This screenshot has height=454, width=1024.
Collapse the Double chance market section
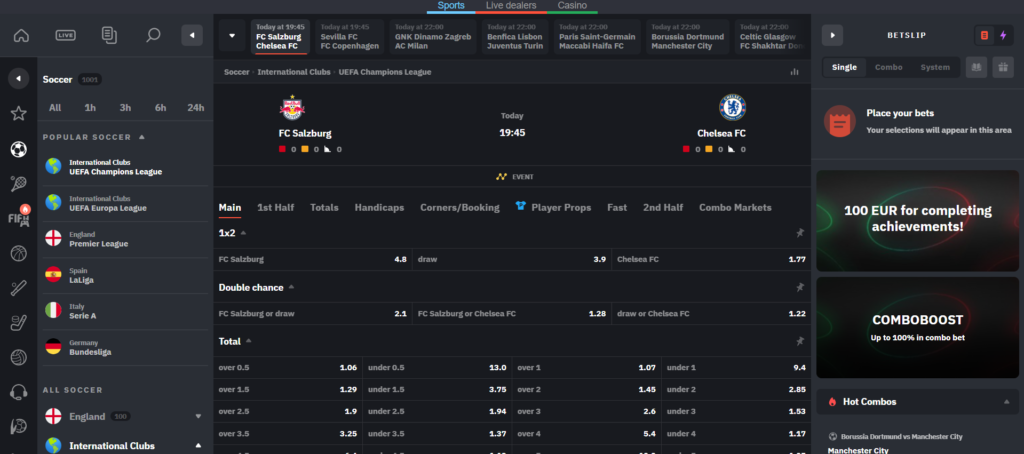pos(291,287)
